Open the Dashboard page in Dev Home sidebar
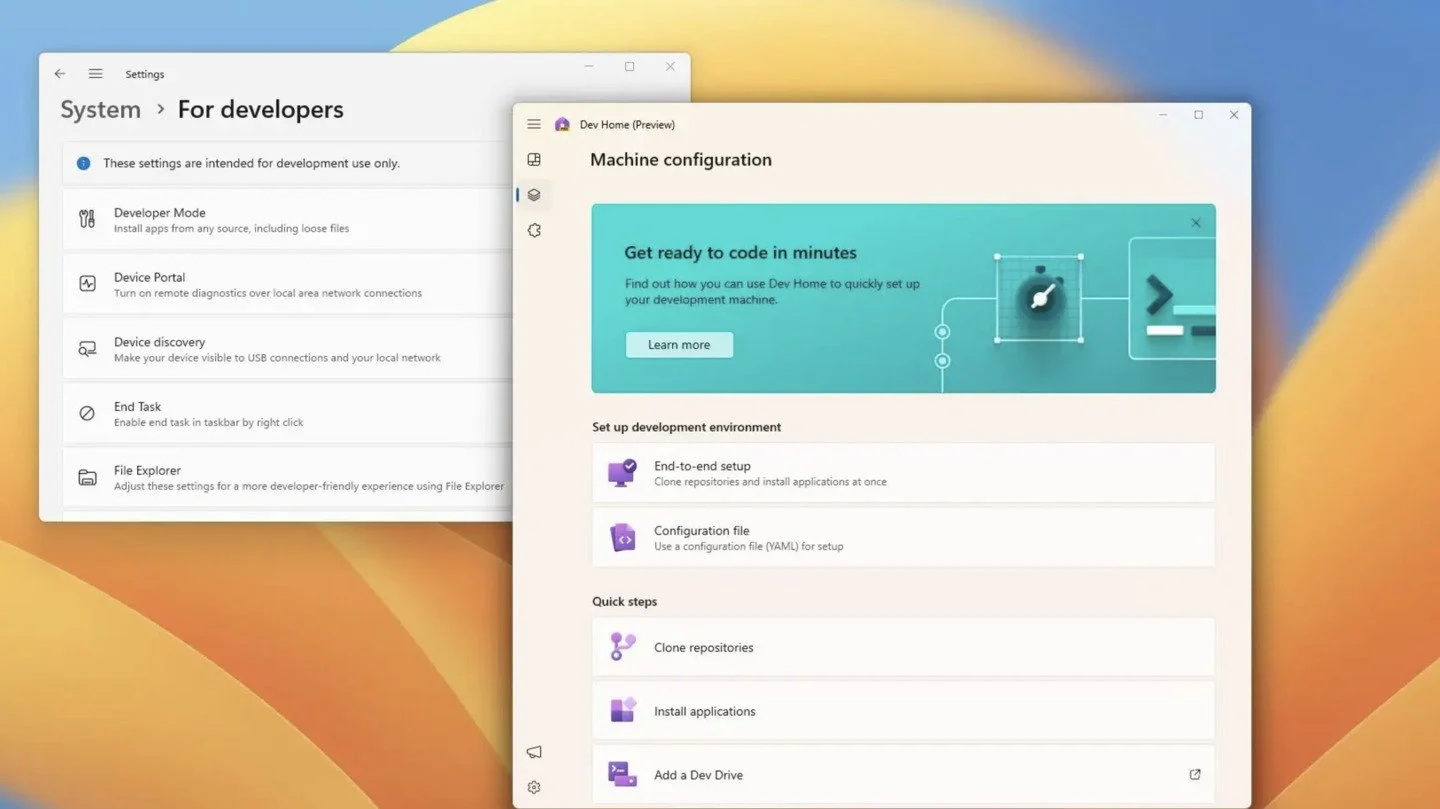 click(x=534, y=159)
